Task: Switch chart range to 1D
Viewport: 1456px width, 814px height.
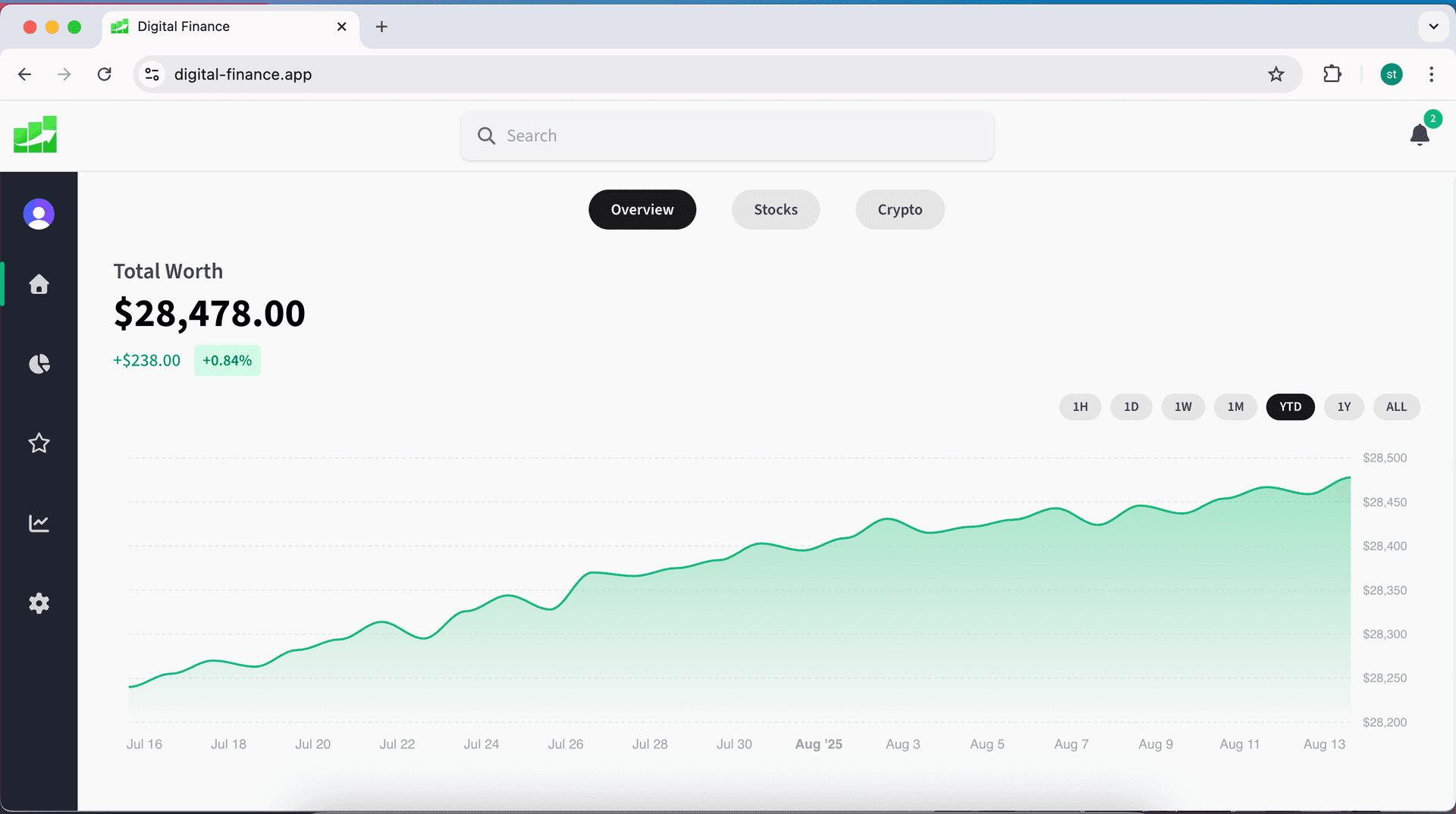Action: click(x=1131, y=407)
